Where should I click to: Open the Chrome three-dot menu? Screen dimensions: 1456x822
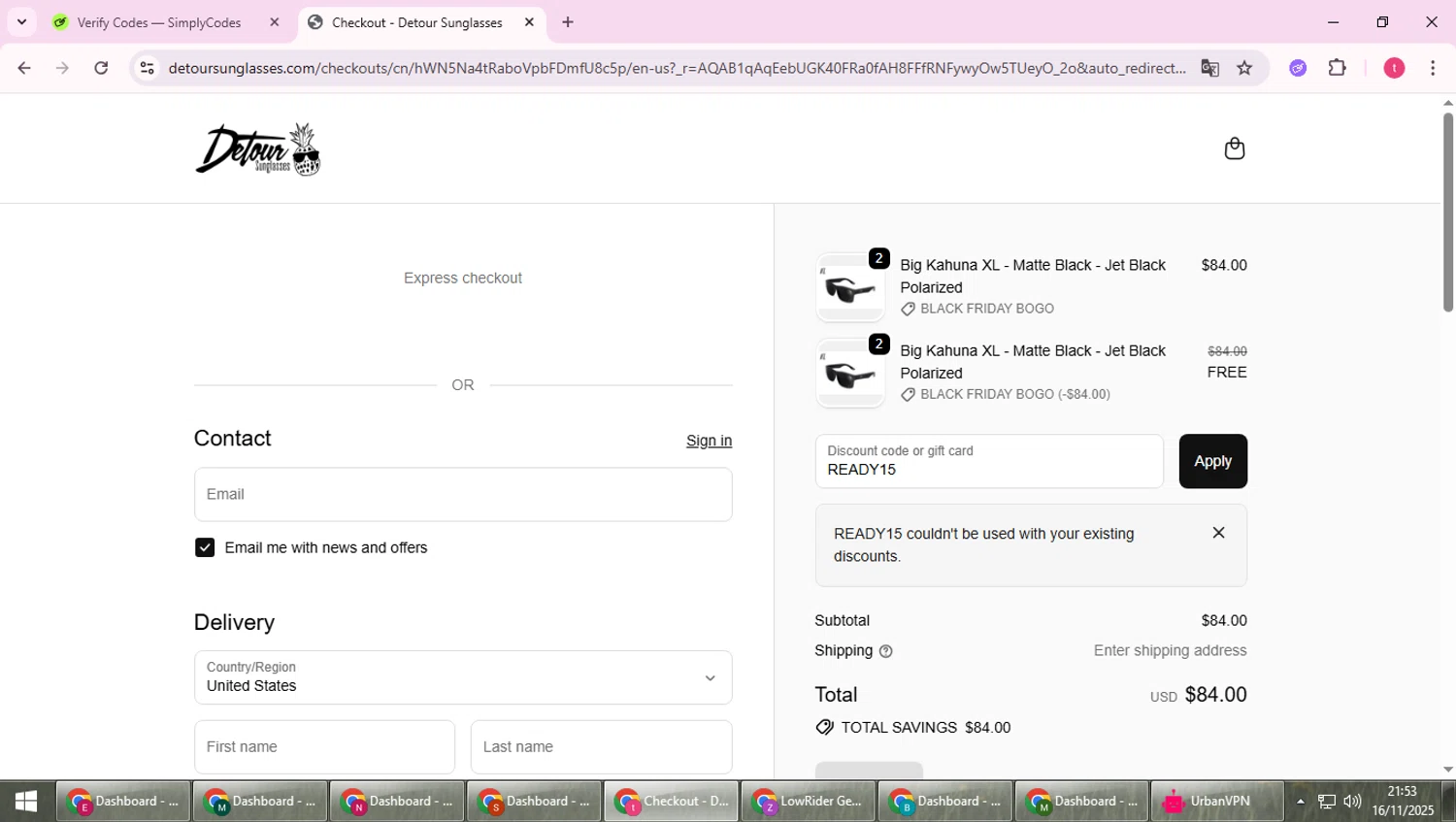(x=1433, y=68)
